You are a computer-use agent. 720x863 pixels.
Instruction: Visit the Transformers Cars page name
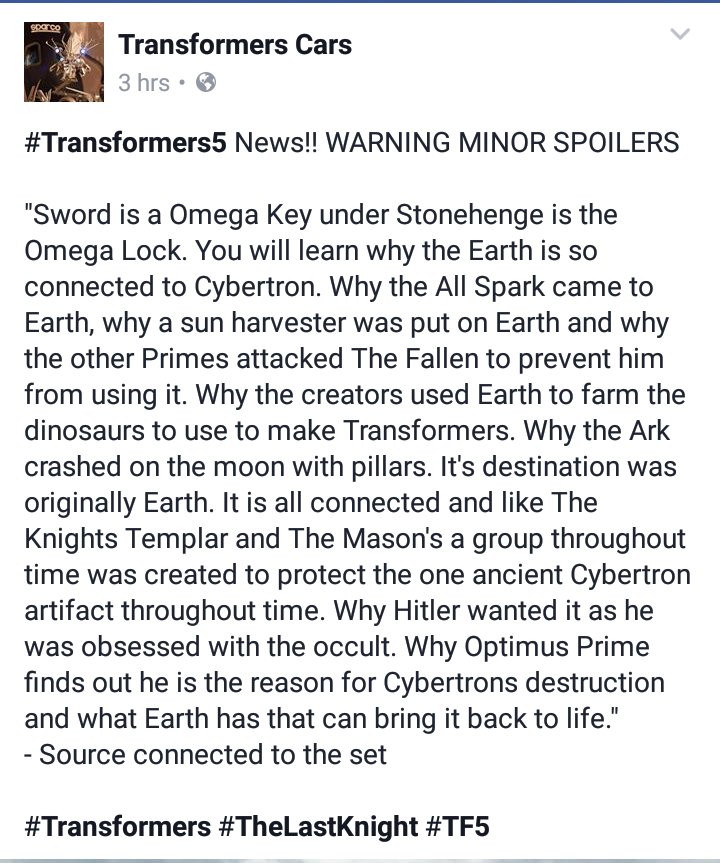click(235, 44)
